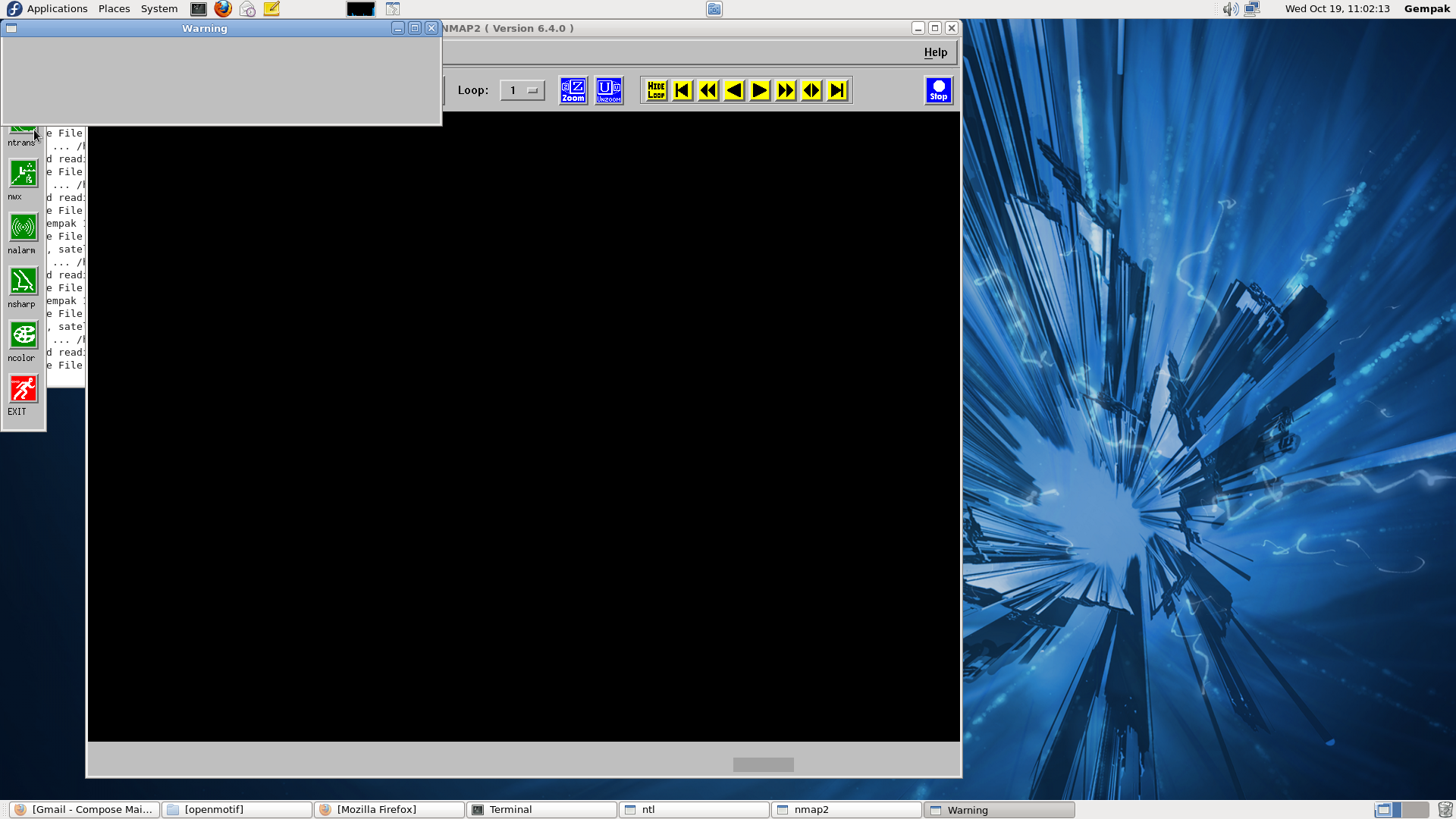
Task: Click the Zoom tool icon
Action: 573,90
